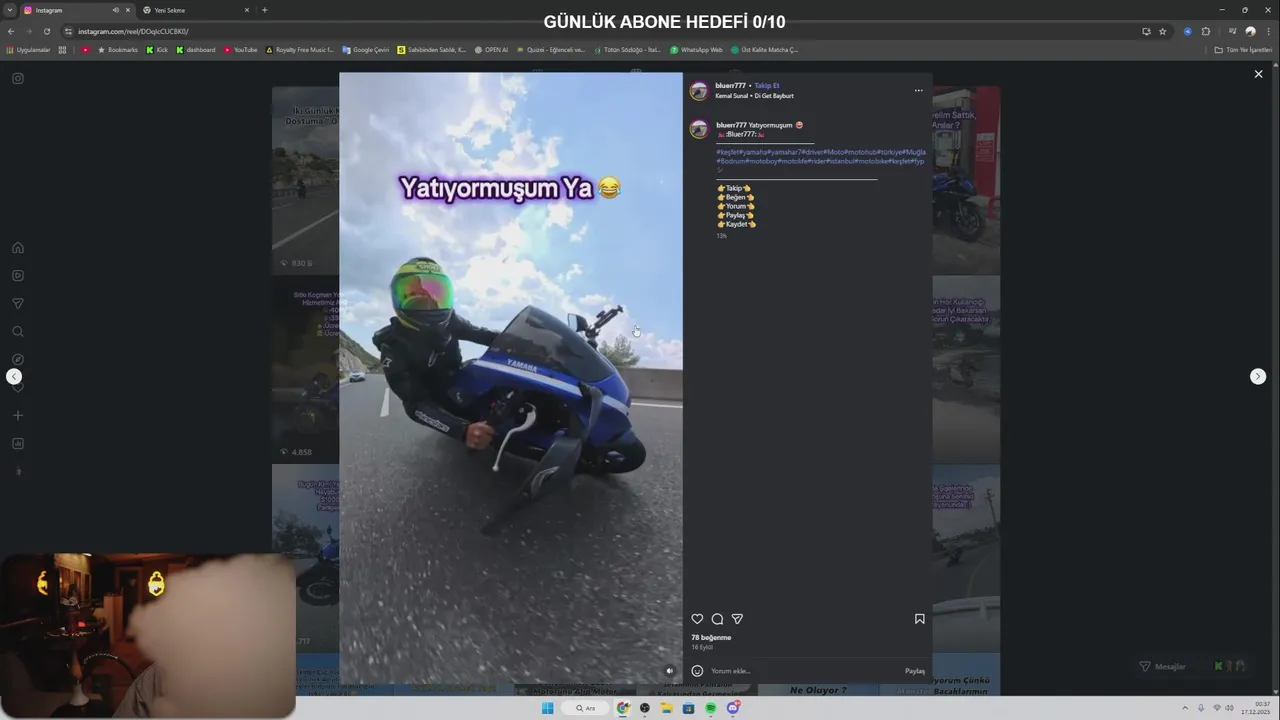The width and height of the screenshot is (1280, 720).
Task: Click the Paylaş post comment button
Action: point(915,671)
